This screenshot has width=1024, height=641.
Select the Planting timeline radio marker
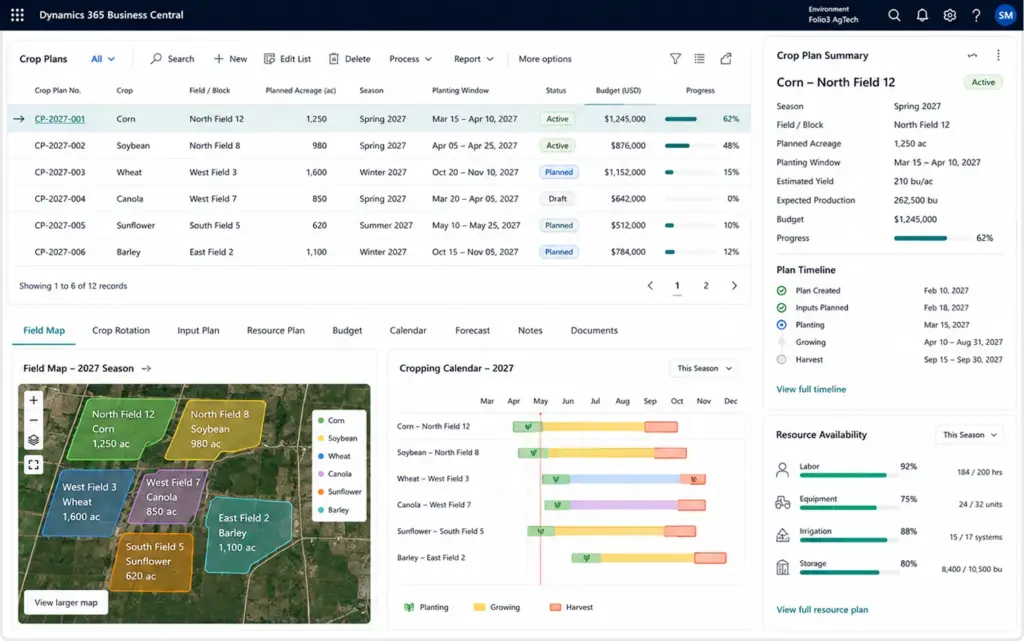click(781, 324)
